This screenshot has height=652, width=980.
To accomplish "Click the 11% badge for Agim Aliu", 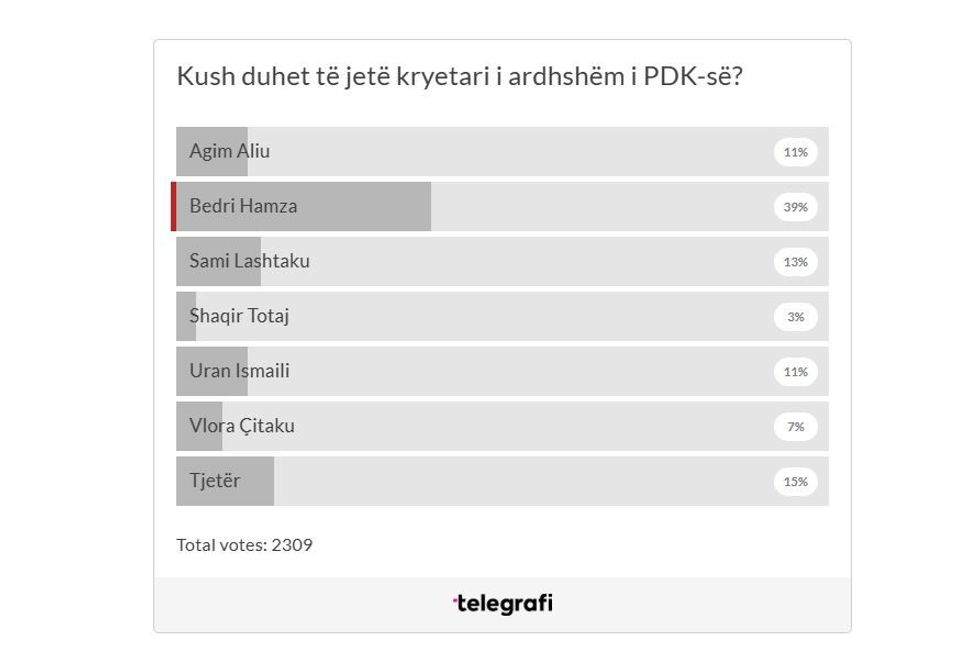I will (795, 153).
